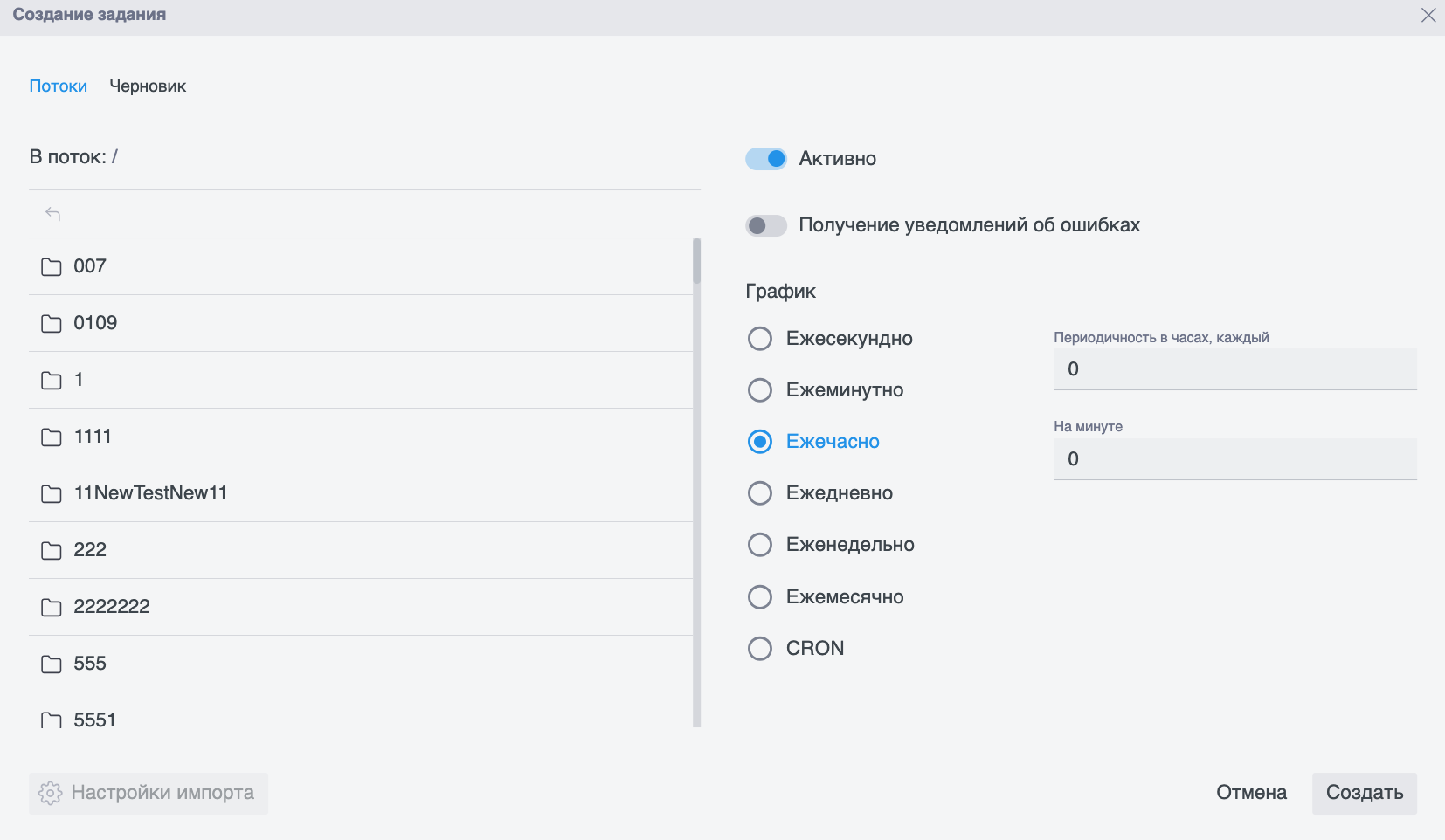
Task: Select the 11NewTestNew11 folder
Action: (x=361, y=493)
